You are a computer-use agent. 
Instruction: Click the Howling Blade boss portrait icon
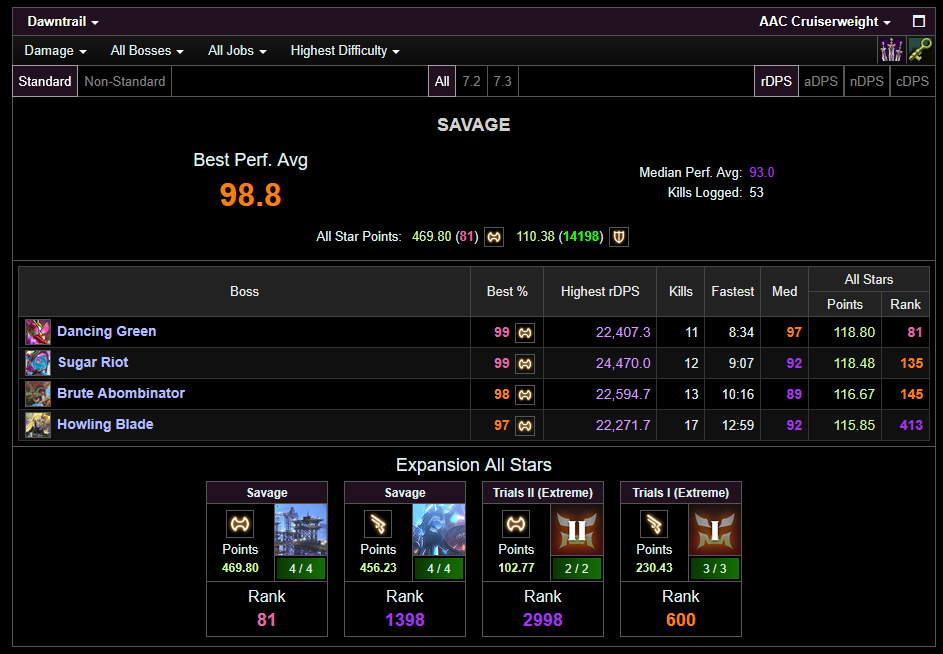(38, 425)
